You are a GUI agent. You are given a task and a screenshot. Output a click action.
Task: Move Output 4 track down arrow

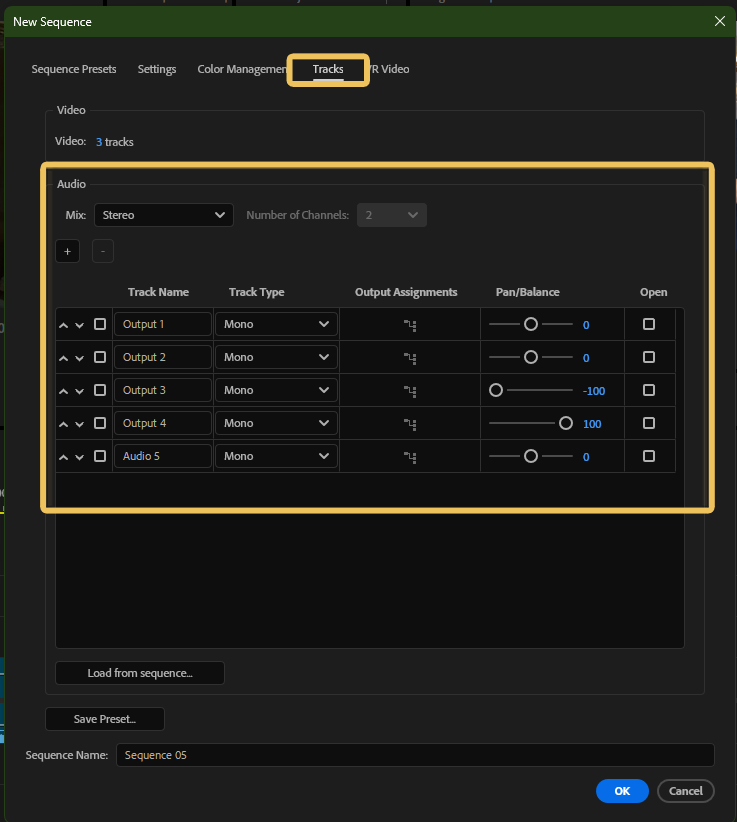coord(80,424)
